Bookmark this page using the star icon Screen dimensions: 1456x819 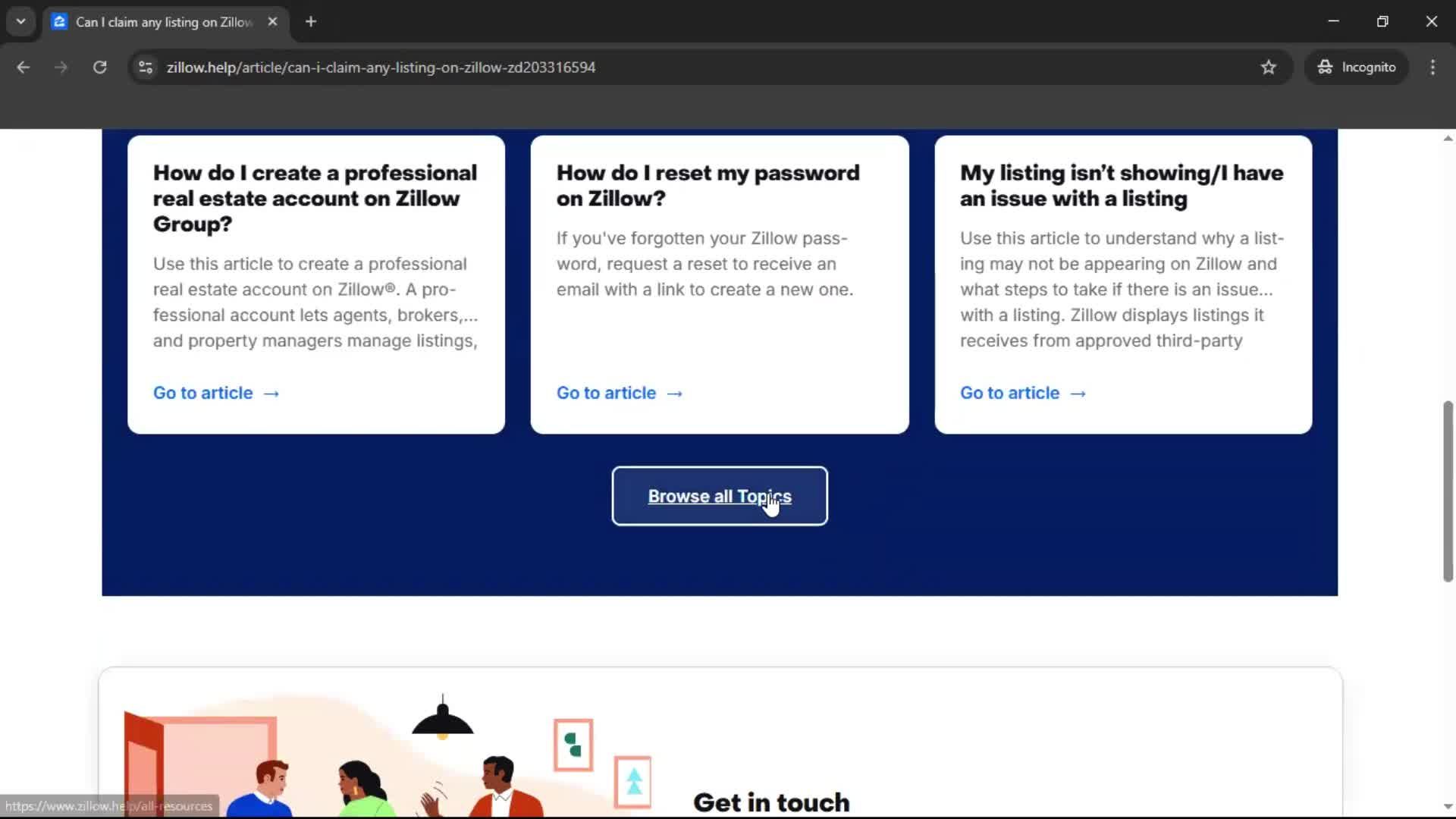(x=1269, y=67)
